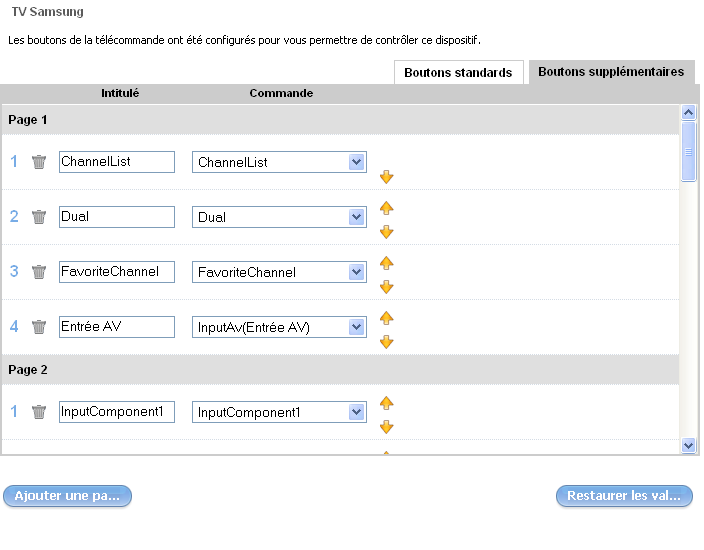Click the Dual label text field
Screen dimensions: 704x550
pos(116,217)
